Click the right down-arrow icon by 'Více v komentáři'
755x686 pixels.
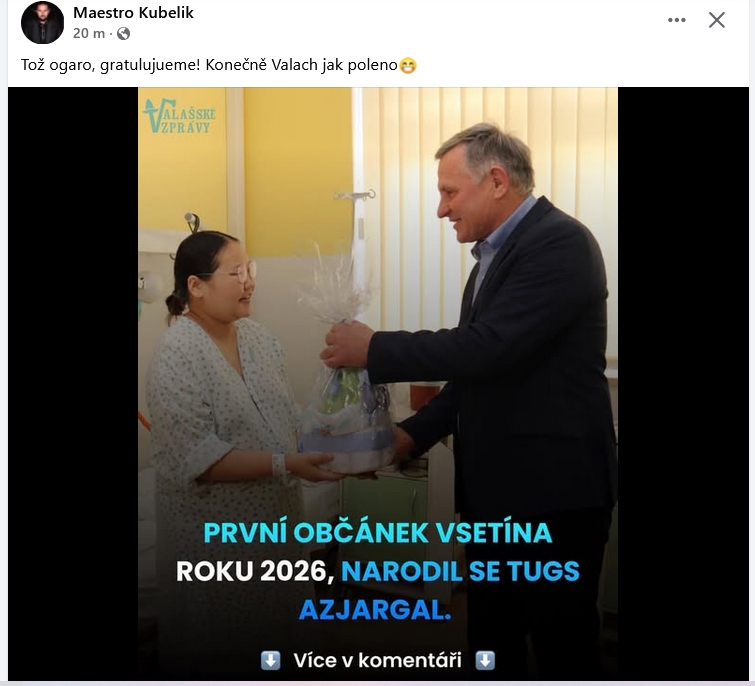coord(485,660)
